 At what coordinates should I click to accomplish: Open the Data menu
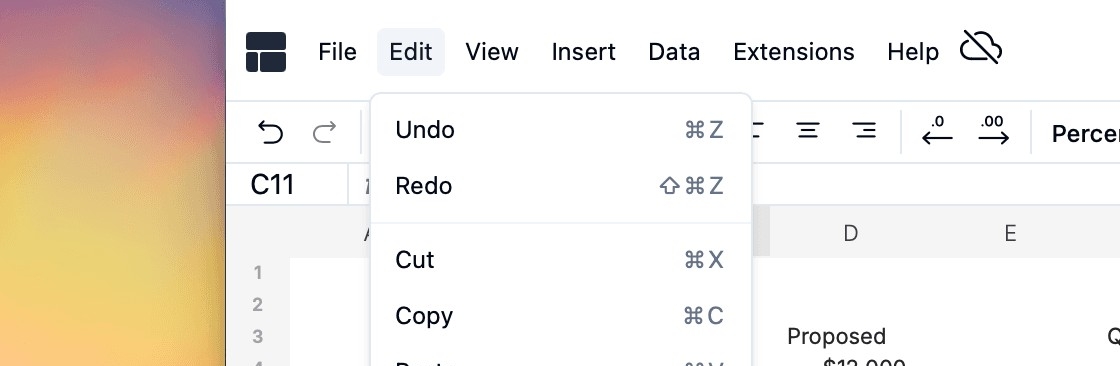[x=674, y=51]
